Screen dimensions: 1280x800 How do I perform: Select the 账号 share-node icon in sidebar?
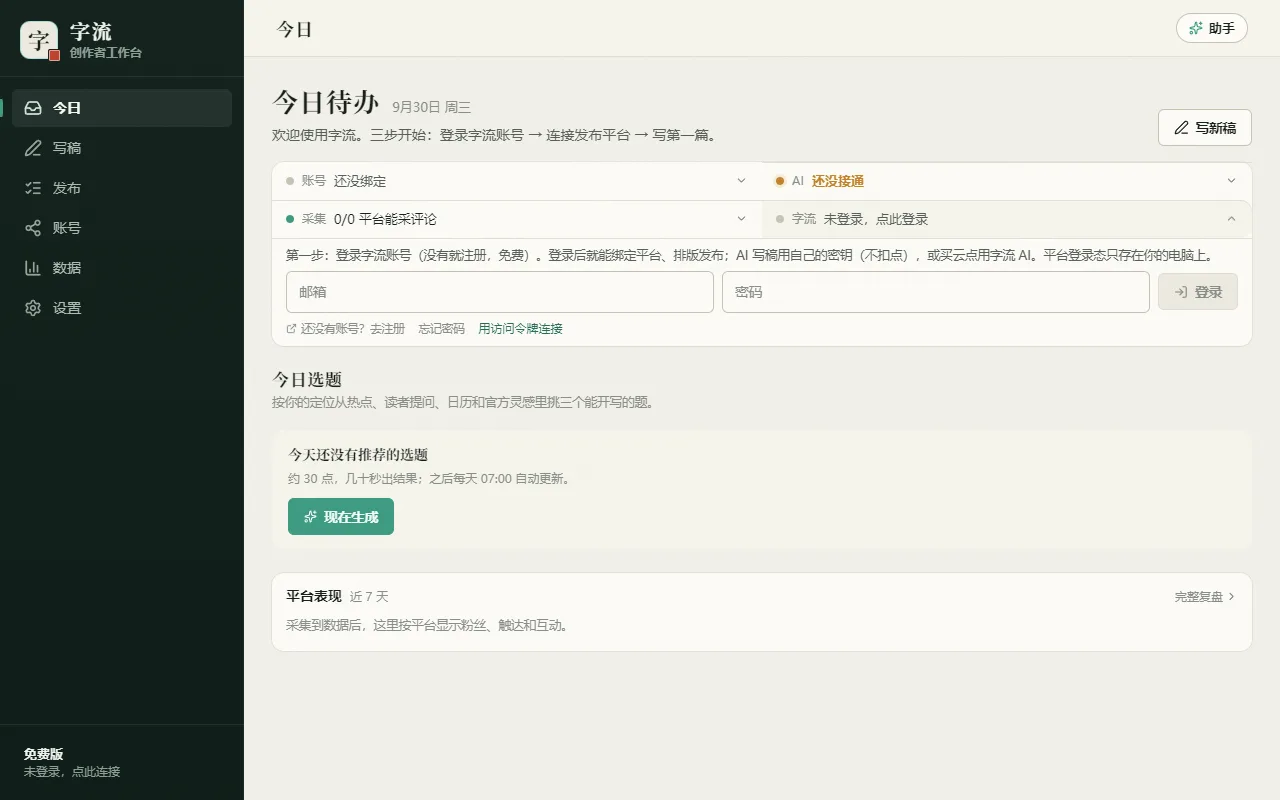33,228
